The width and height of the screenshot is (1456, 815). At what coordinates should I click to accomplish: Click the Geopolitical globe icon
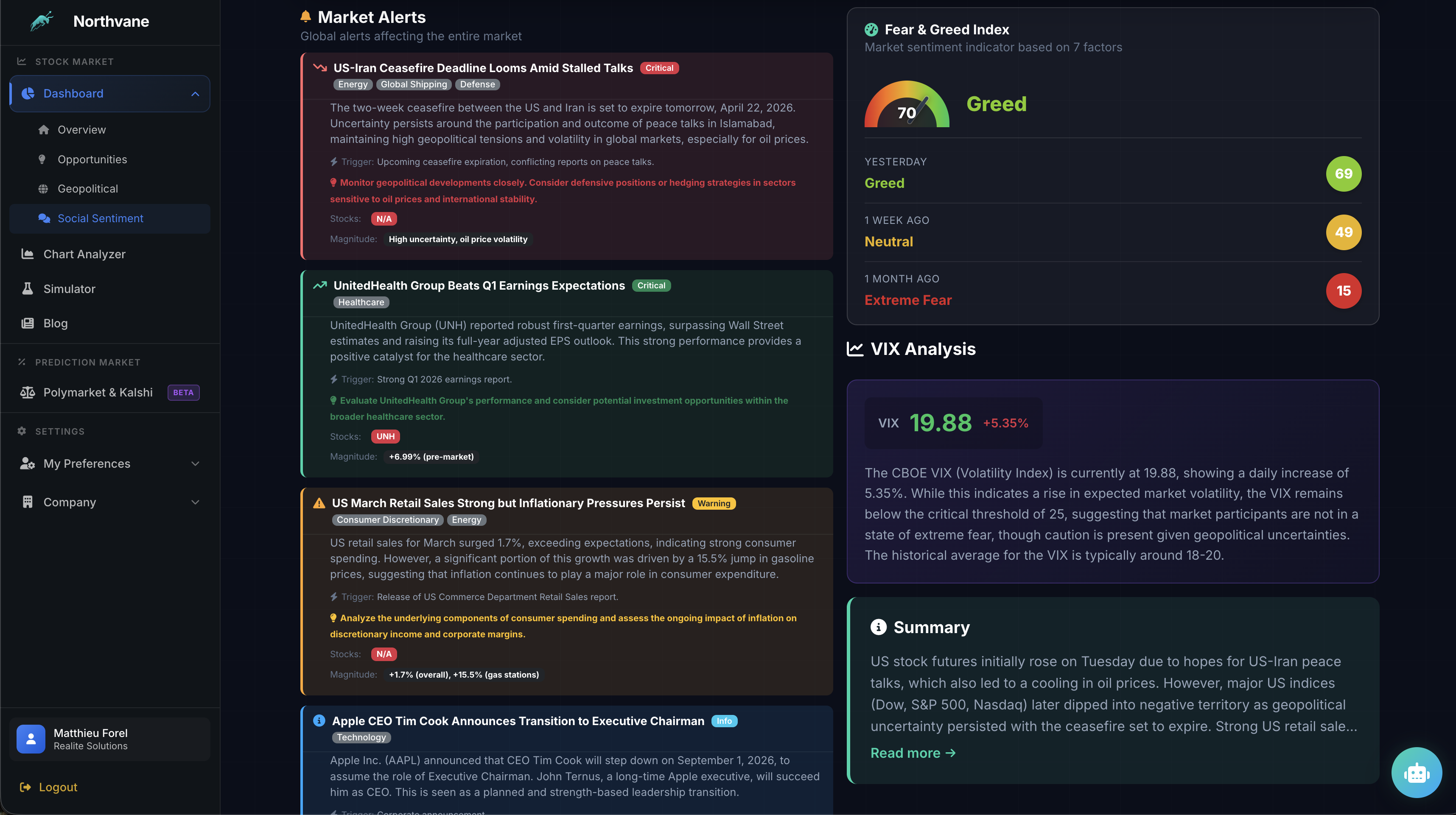[43, 189]
